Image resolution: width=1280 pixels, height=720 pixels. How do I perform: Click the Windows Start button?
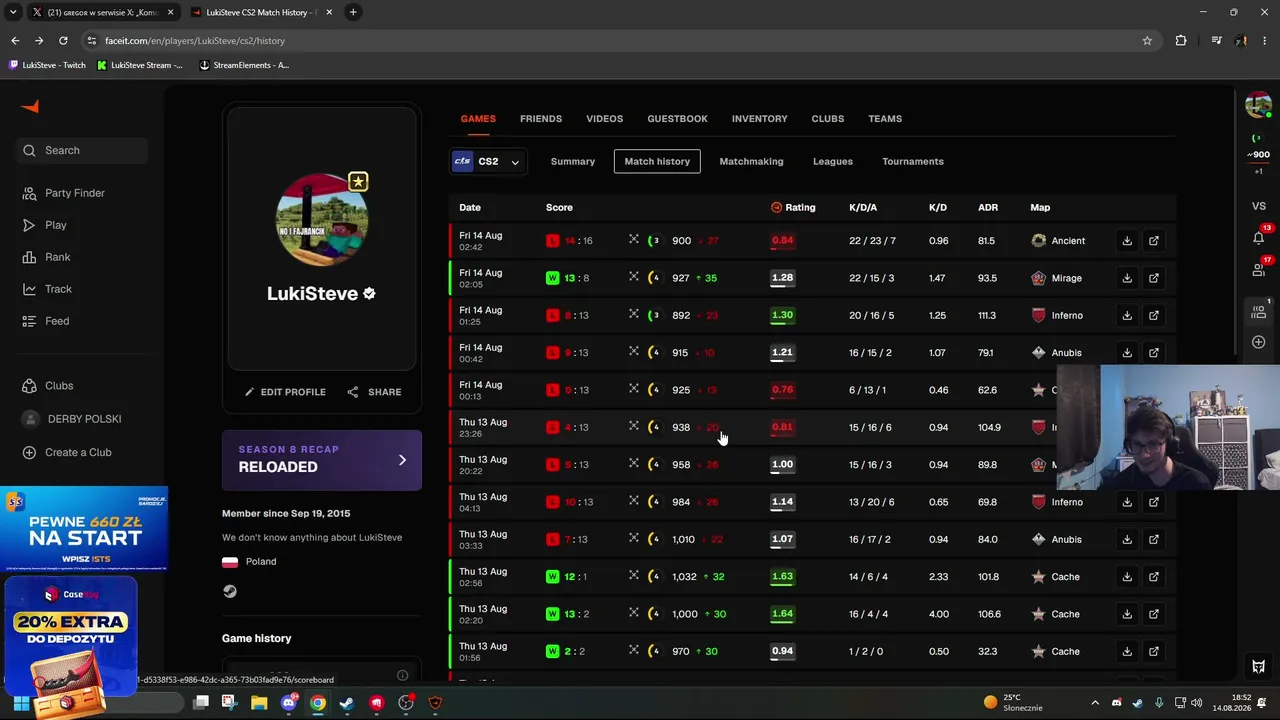click(x=21, y=703)
